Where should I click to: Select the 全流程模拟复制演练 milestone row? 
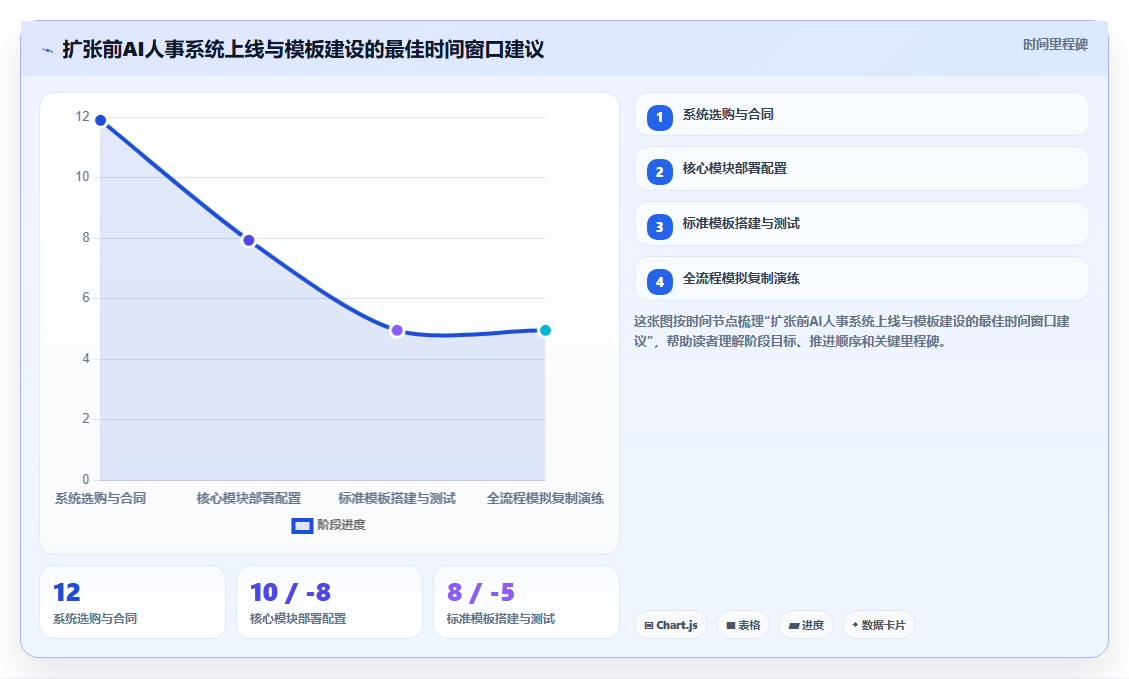coord(861,279)
